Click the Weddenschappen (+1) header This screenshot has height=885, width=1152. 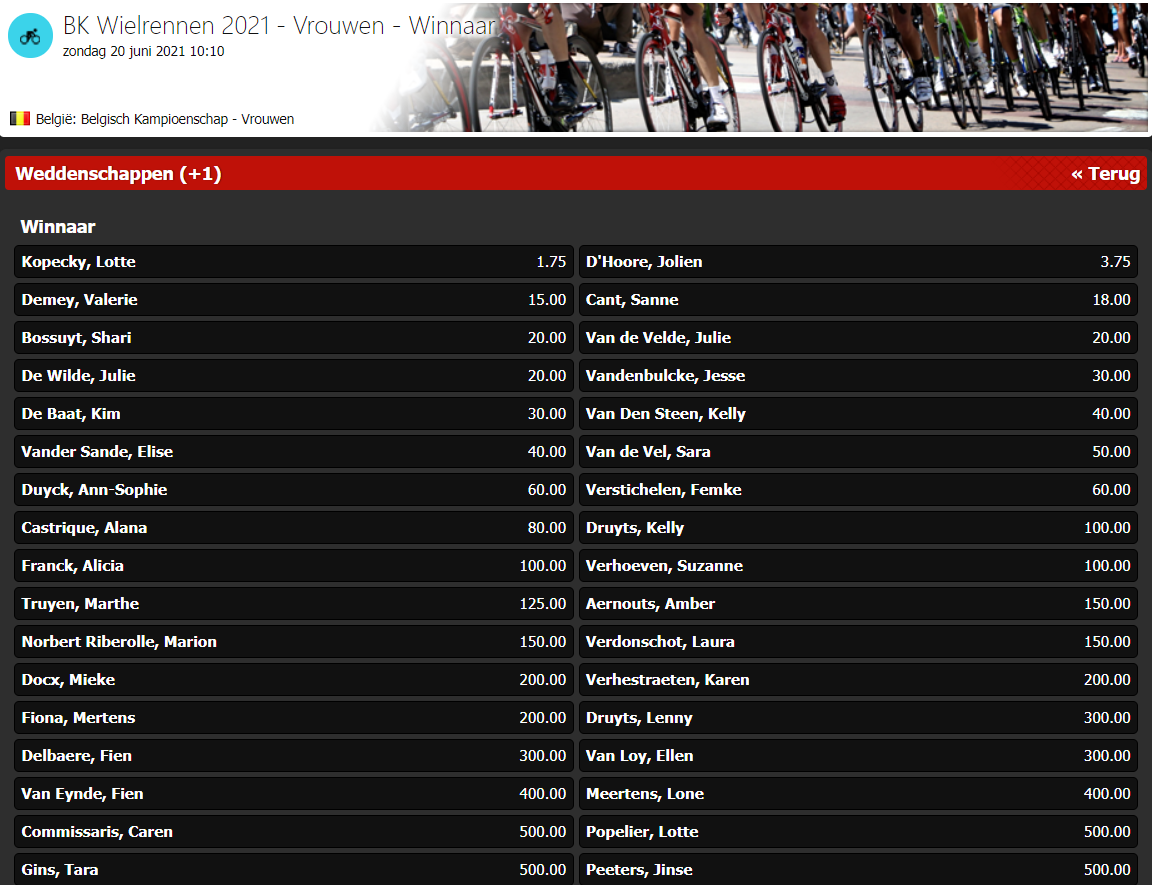(118, 174)
